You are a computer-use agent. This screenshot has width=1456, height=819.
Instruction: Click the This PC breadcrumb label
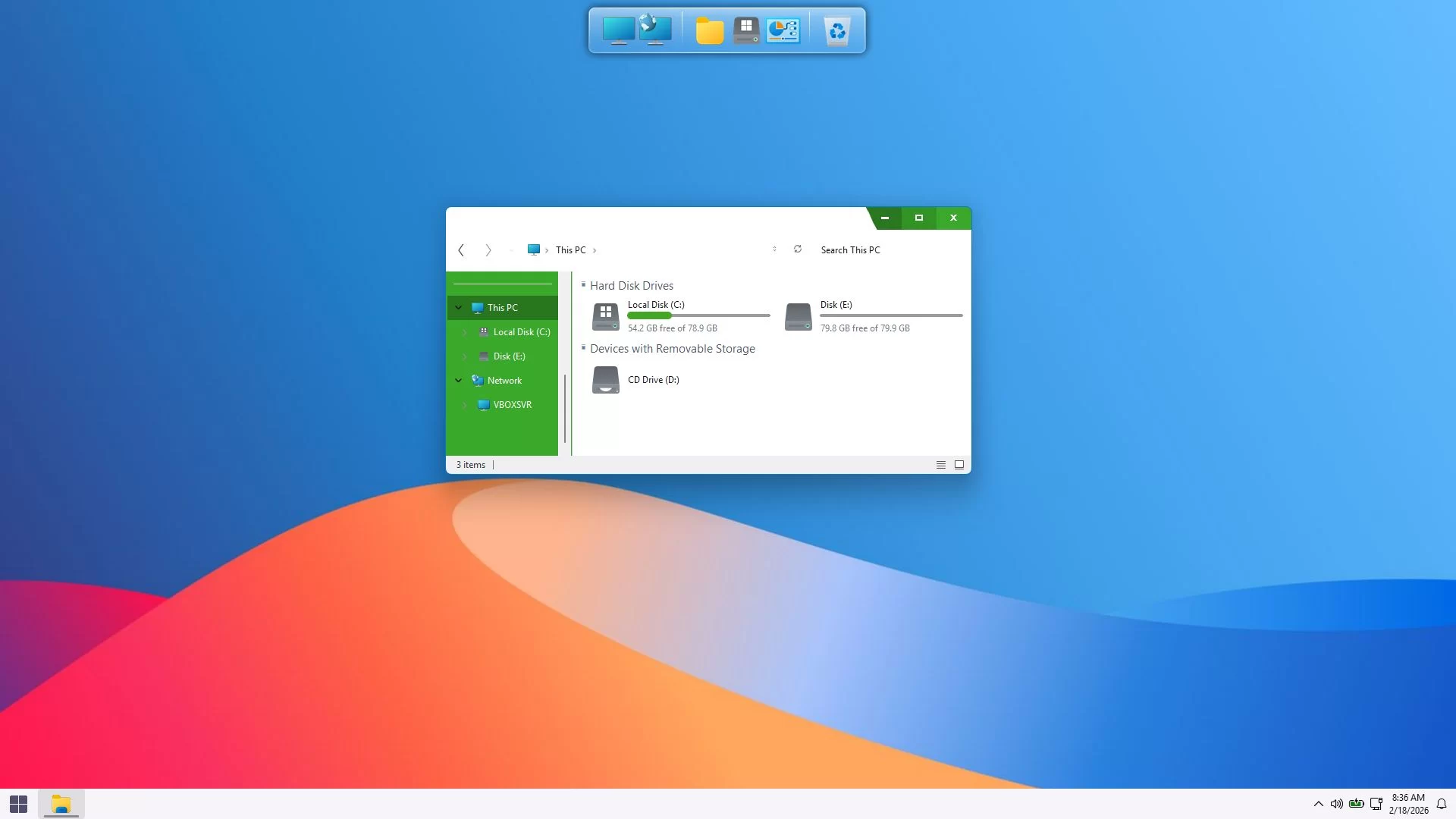pos(570,249)
